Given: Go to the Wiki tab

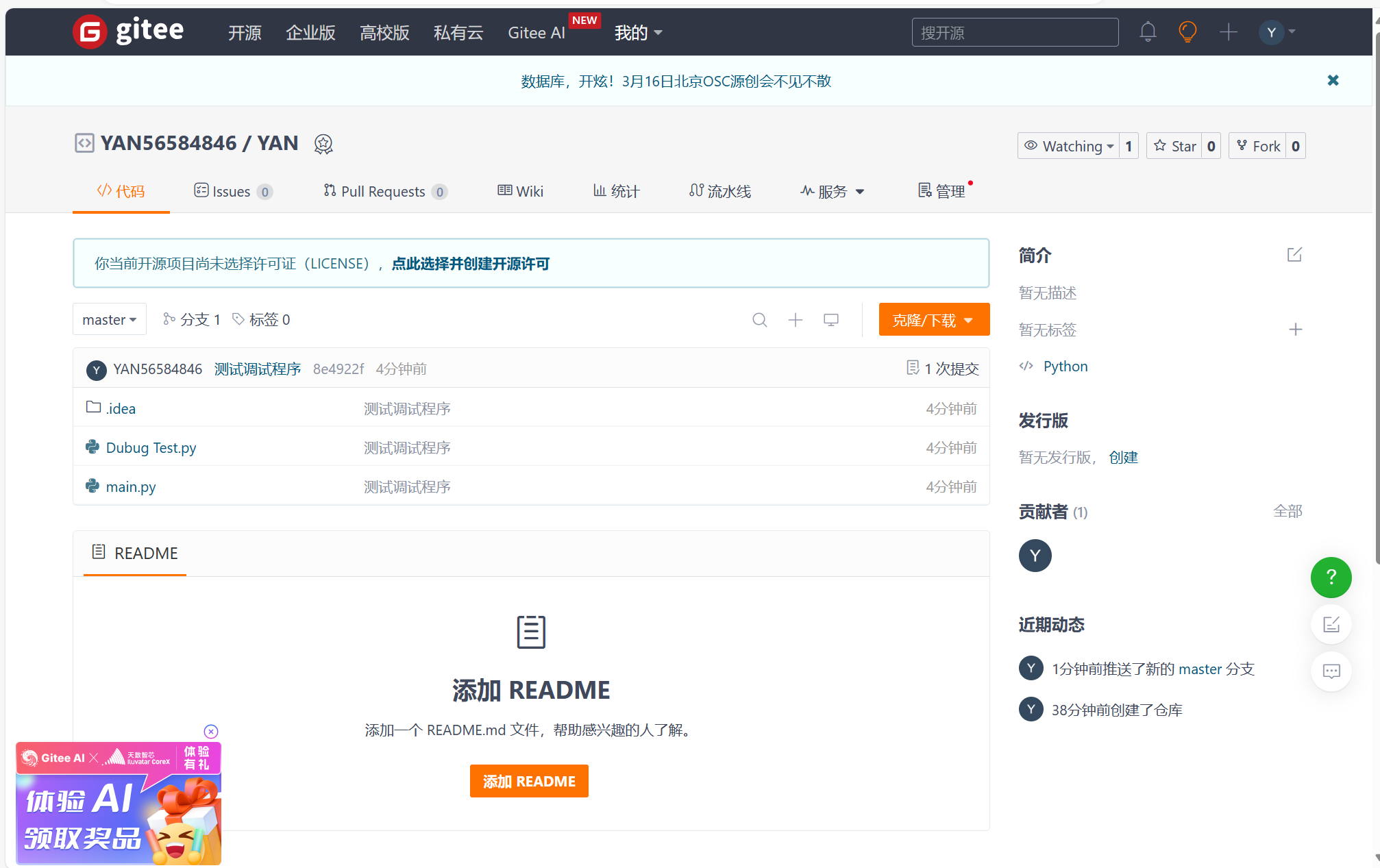Looking at the screenshot, I should pos(520,191).
